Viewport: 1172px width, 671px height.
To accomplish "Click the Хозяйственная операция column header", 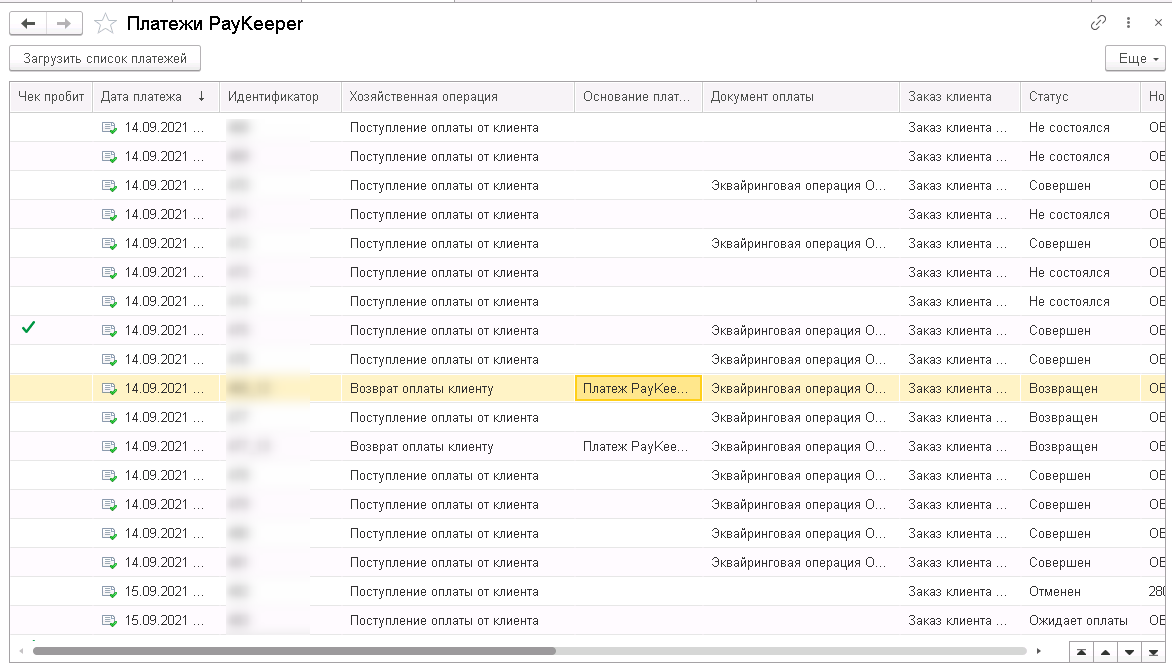I will 423,97.
